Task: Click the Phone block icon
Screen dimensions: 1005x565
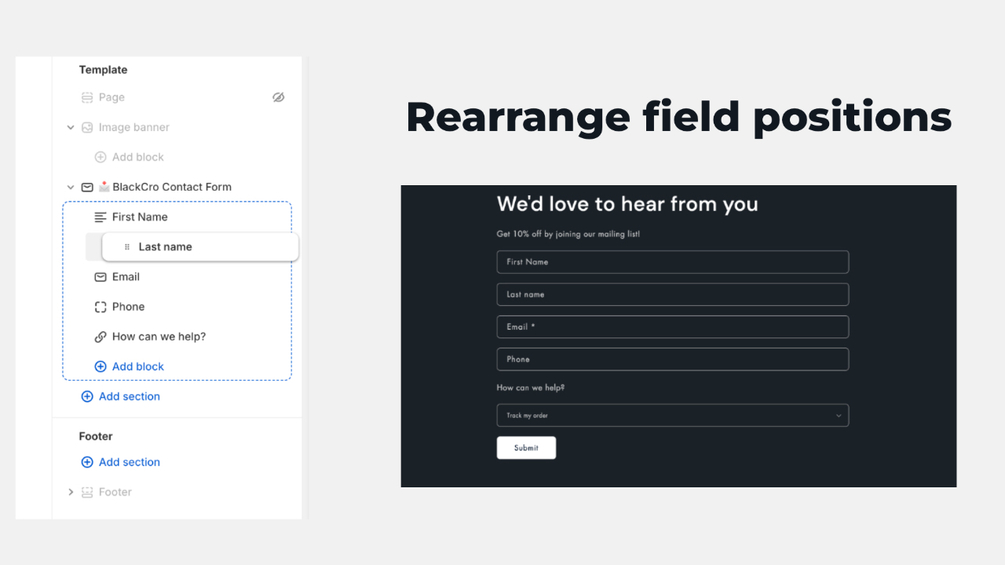Action: [100, 307]
